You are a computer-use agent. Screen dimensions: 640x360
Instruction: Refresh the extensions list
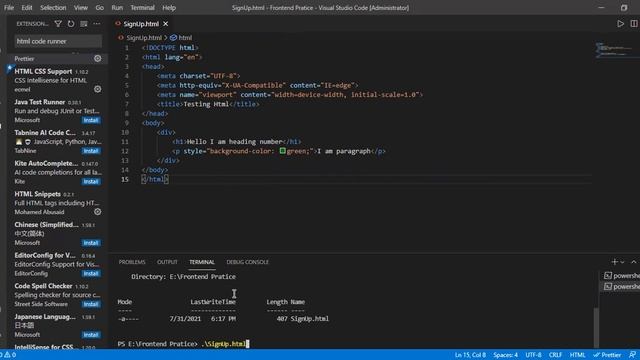click(71, 24)
